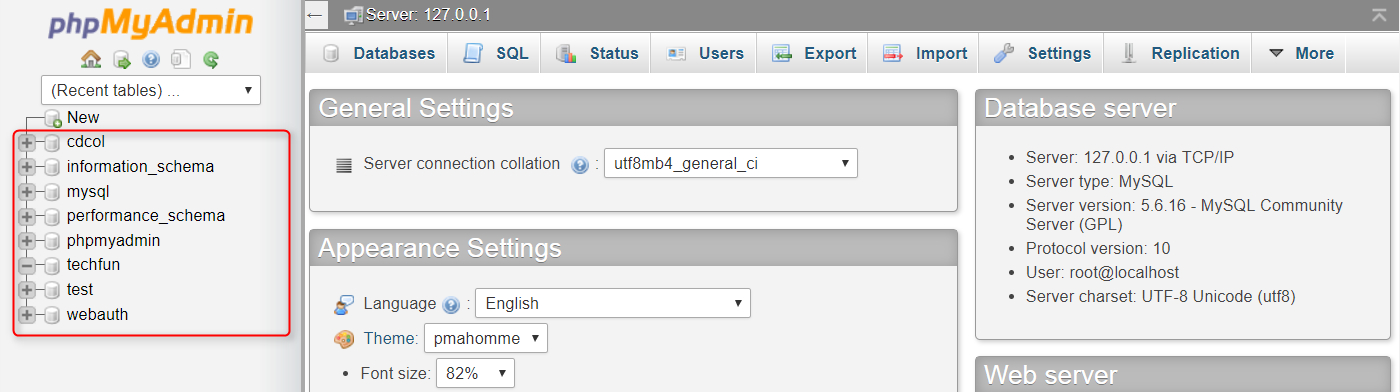Click the 'Protocol version: 10' text
The image size is (1400, 392).
(x=1098, y=248)
